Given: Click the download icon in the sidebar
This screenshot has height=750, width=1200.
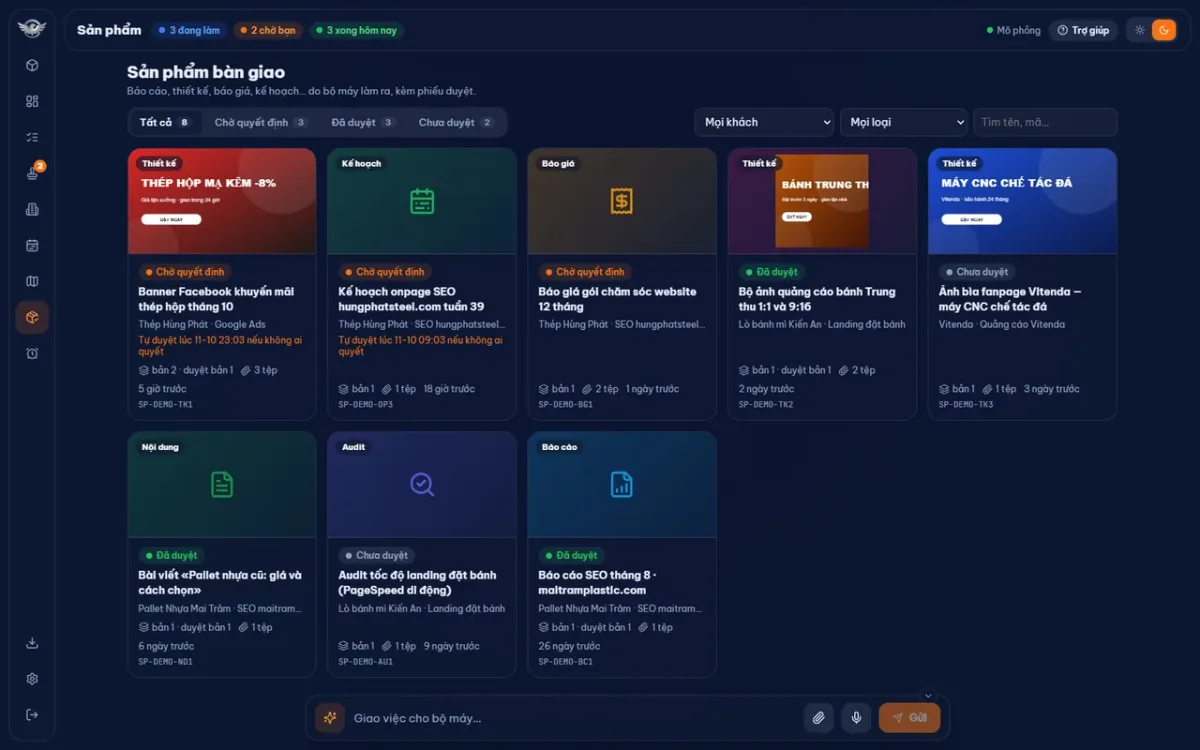Looking at the screenshot, I should (32, 643).
